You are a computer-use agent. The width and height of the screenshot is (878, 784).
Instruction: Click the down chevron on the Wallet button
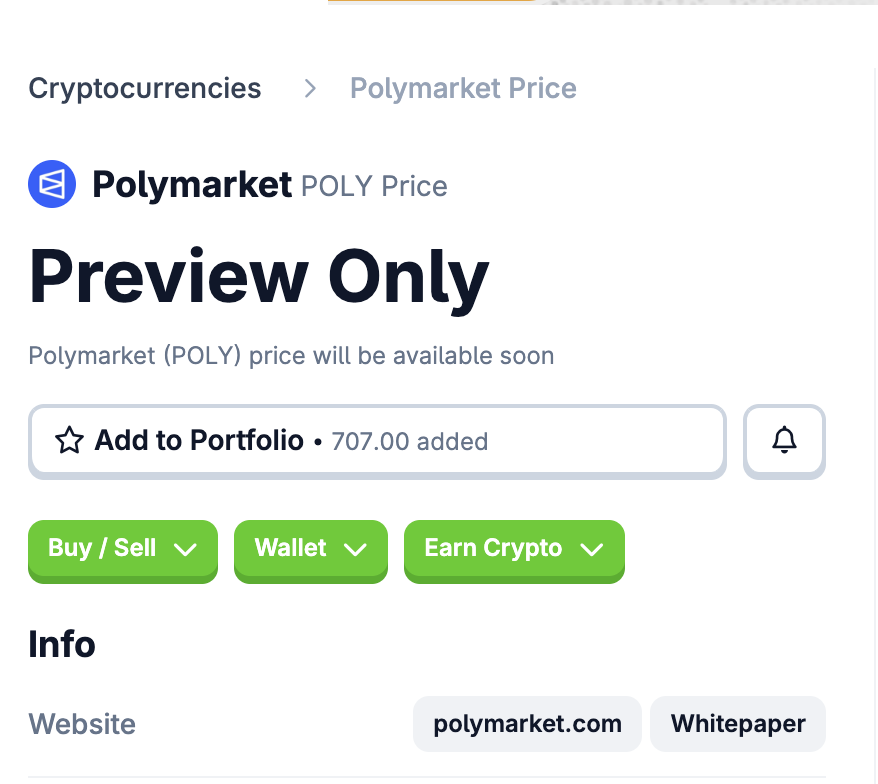[x=355, y=549]
